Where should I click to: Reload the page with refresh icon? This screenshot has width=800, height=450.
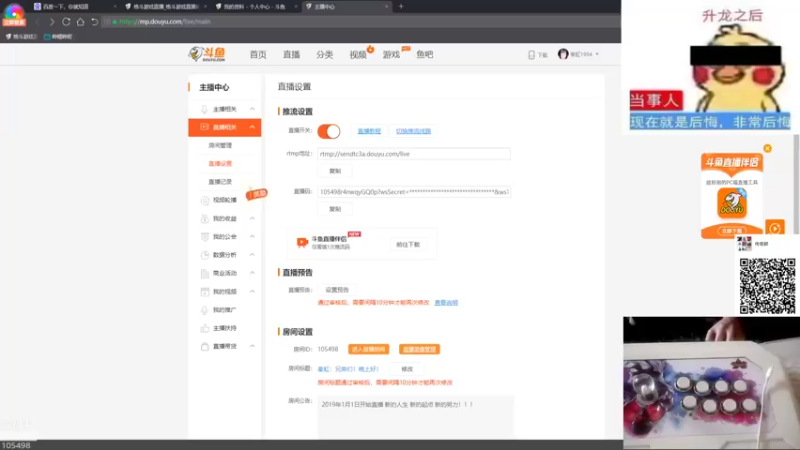tap(66, 22)
